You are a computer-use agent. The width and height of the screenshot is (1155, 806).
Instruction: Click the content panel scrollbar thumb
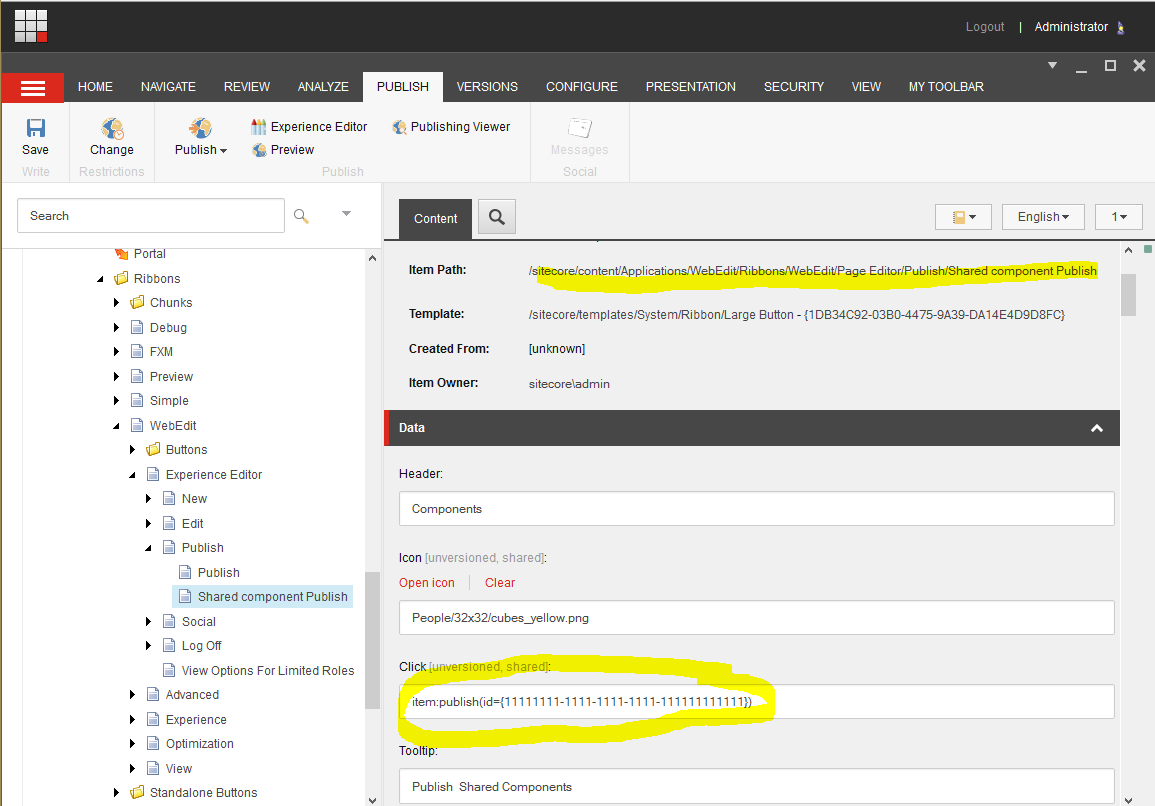tap(1128, 295)
